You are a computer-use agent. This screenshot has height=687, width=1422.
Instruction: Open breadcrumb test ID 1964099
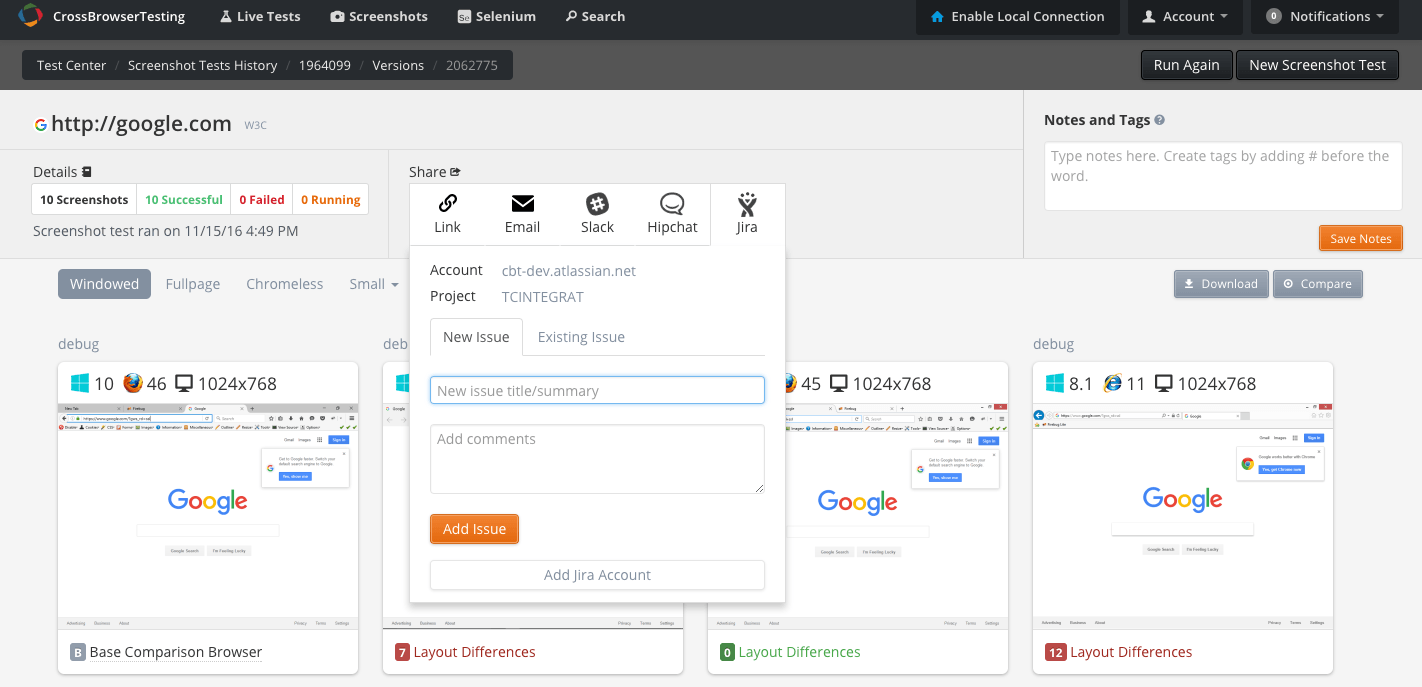[325, 65]
